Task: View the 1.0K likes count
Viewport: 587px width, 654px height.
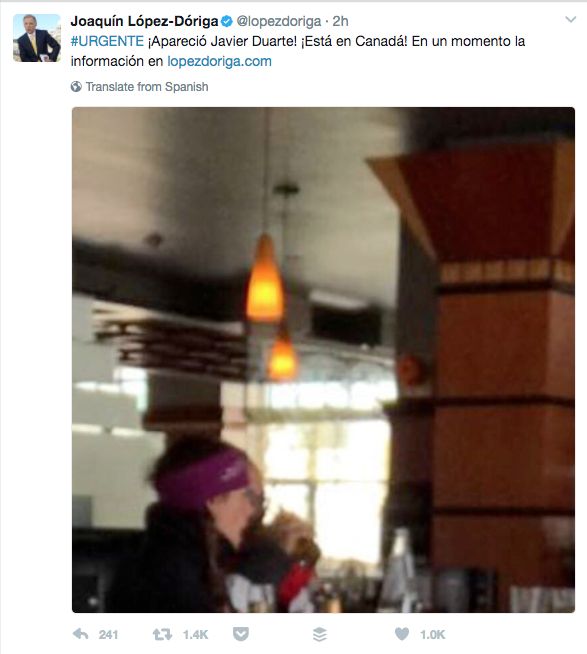Action: pos(433,634)
